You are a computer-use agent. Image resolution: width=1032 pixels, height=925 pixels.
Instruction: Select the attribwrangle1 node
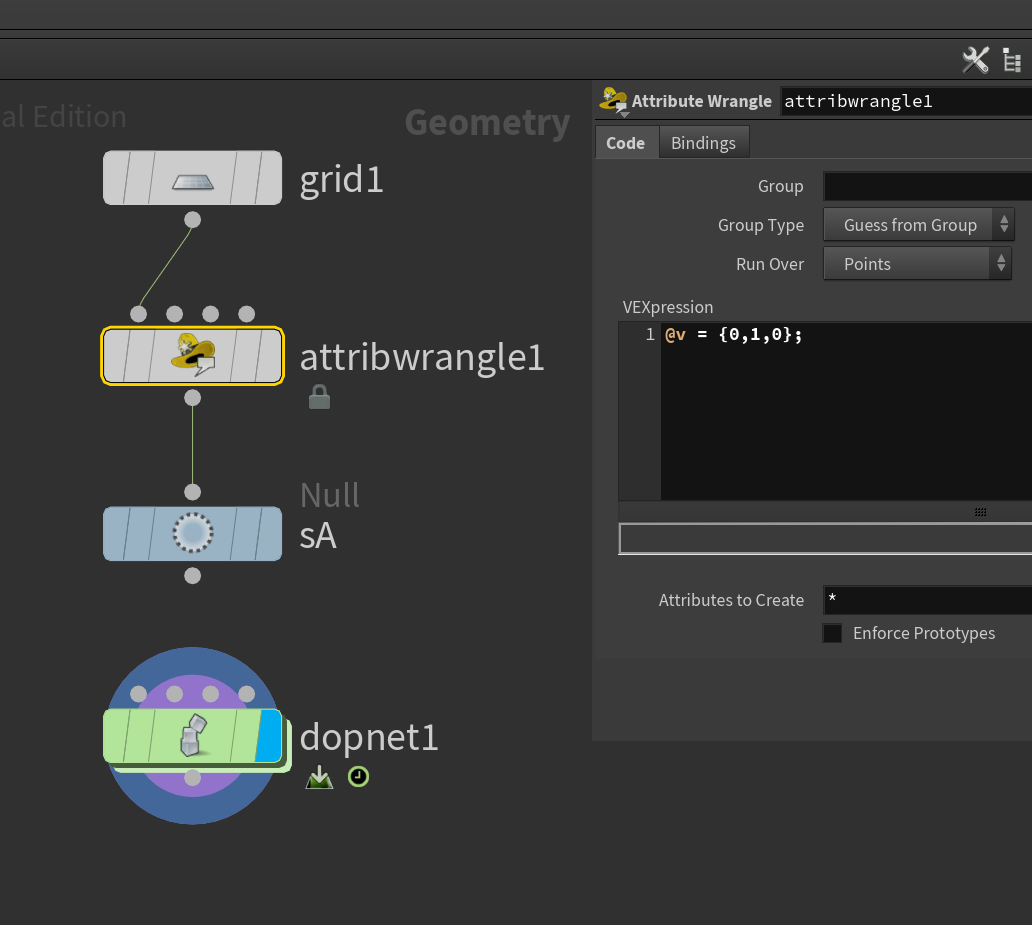pos(192,356)
